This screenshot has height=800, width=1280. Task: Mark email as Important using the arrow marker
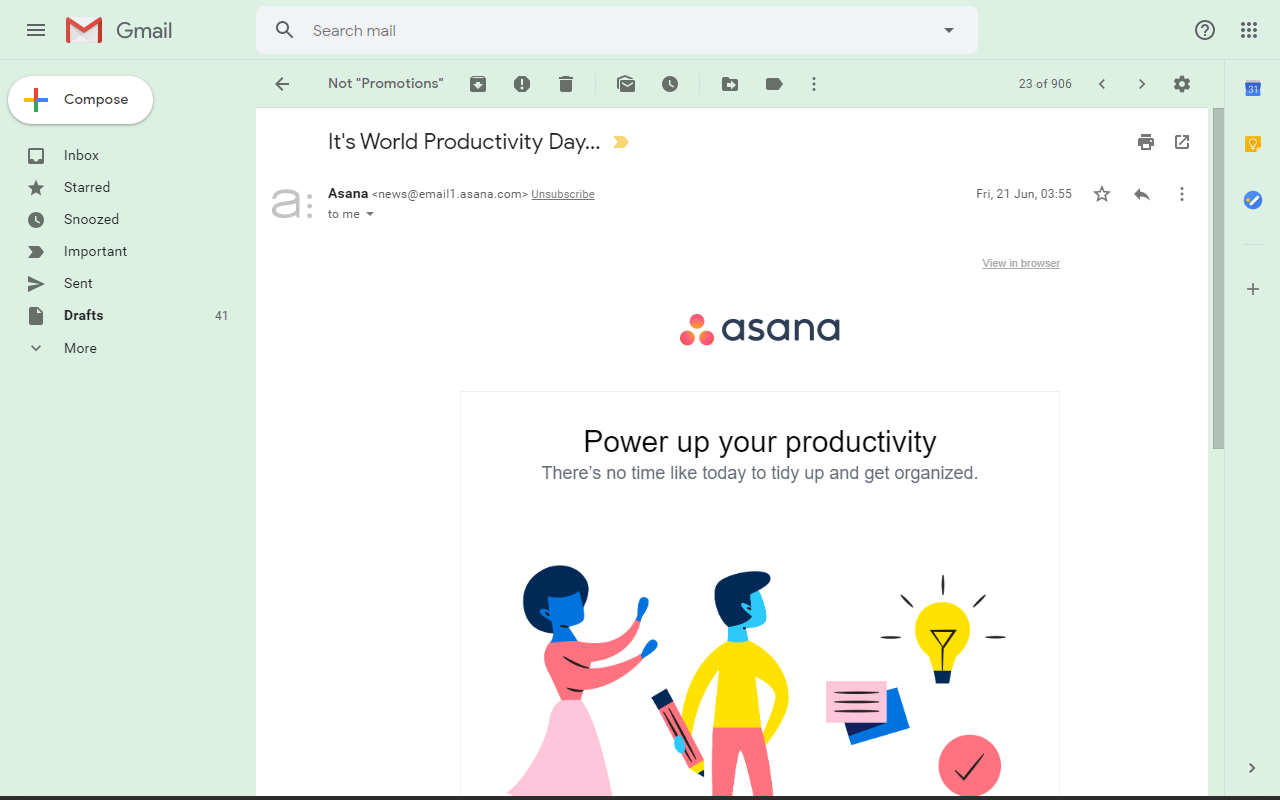[620, 142]
